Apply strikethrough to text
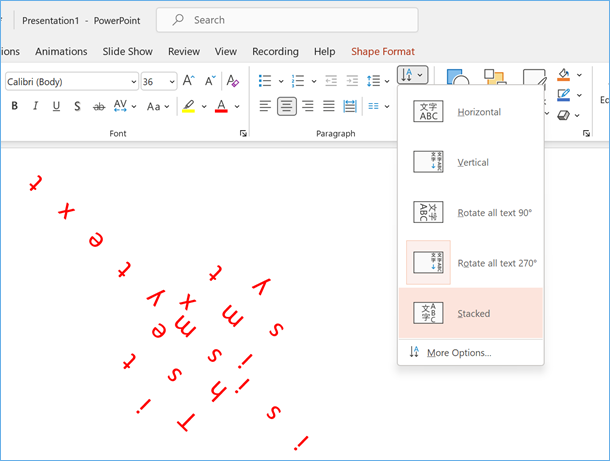The height and width of the screenshot is (461, 610). [98, 106]
